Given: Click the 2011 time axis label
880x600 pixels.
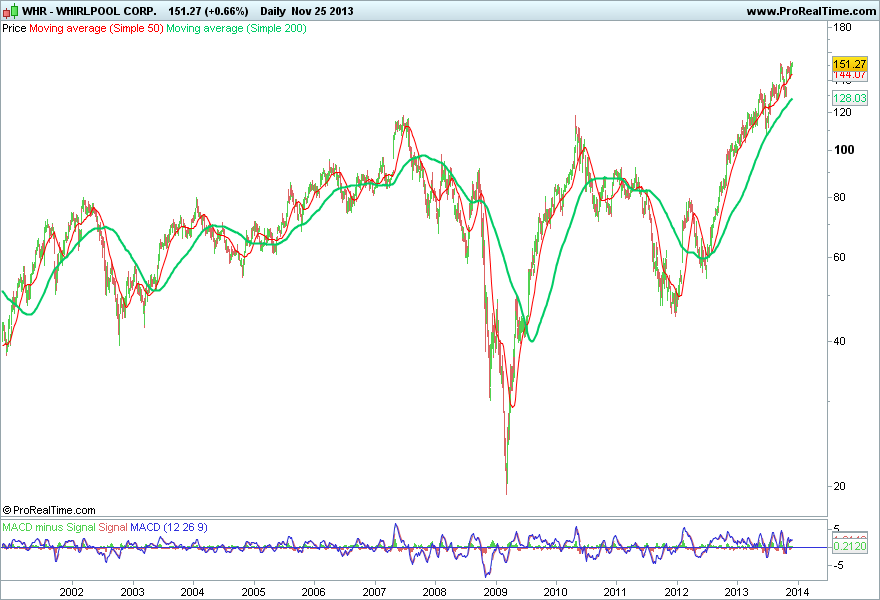Looking at the screenshot, I should point(615,592).
